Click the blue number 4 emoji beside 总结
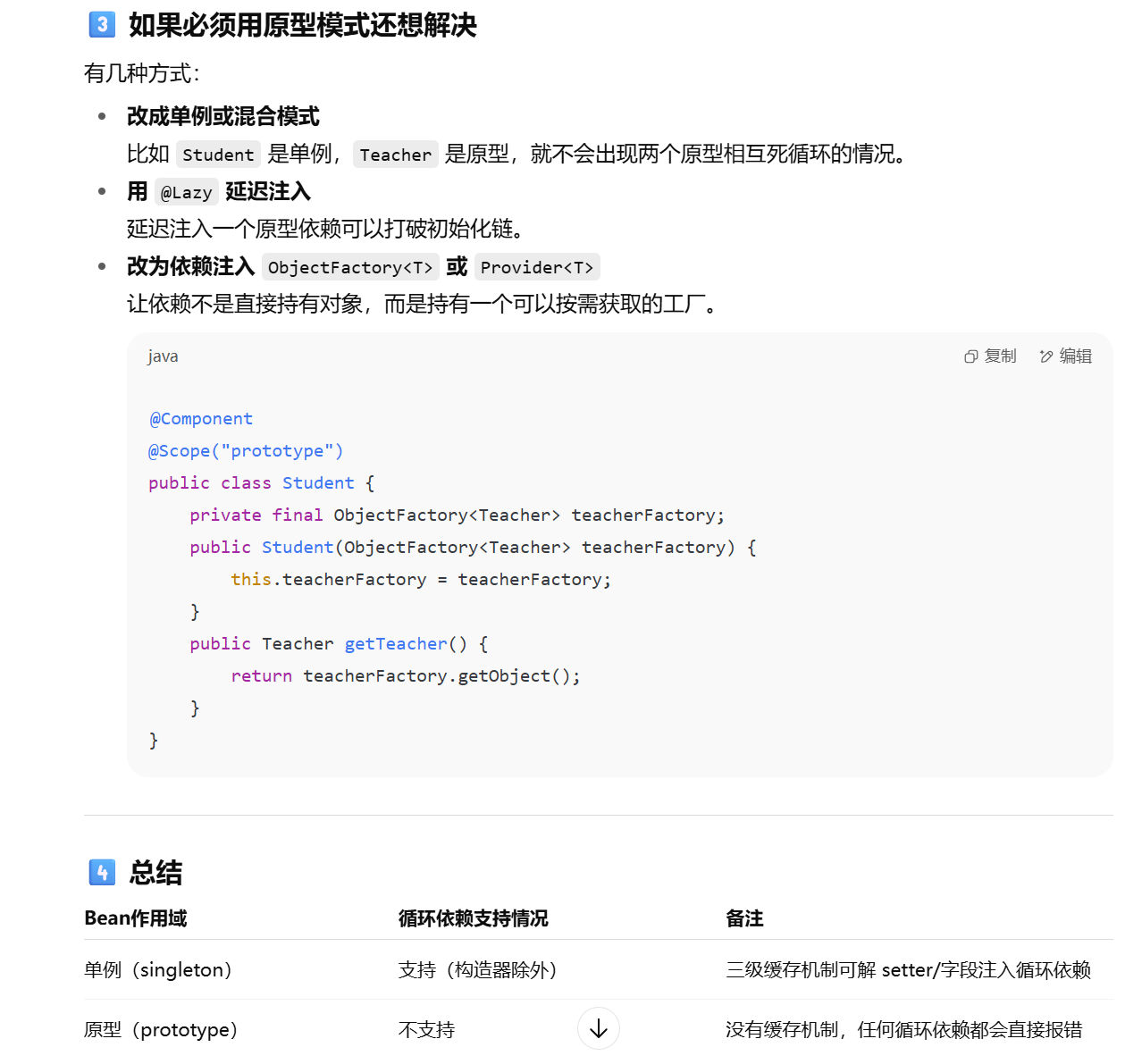 [102, 872]
